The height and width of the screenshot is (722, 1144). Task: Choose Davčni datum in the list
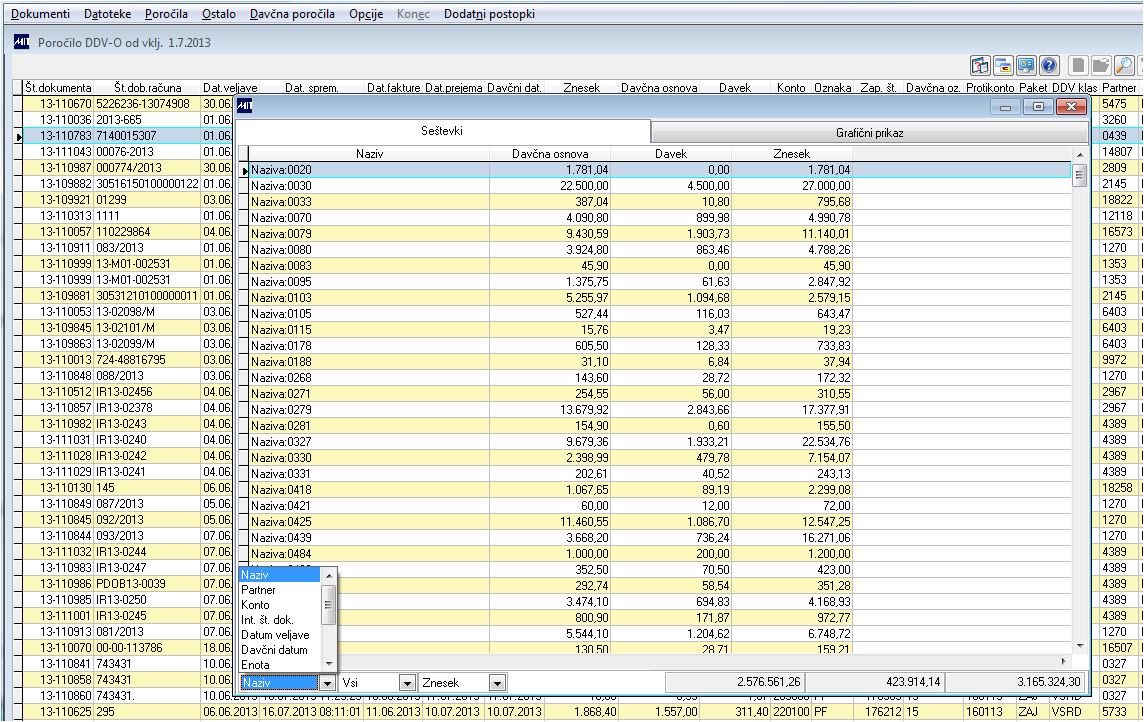(x=280, y=650)
